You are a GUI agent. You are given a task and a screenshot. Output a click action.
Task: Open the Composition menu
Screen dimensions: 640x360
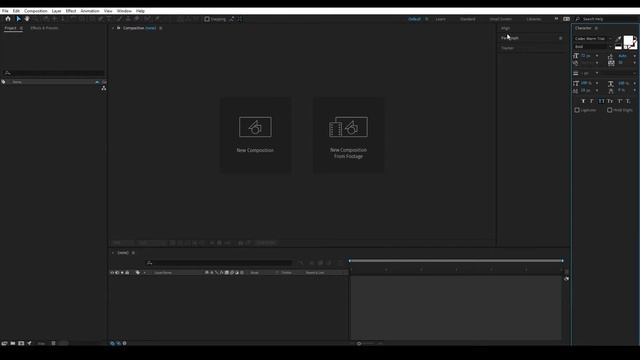(x=36, y=11)
